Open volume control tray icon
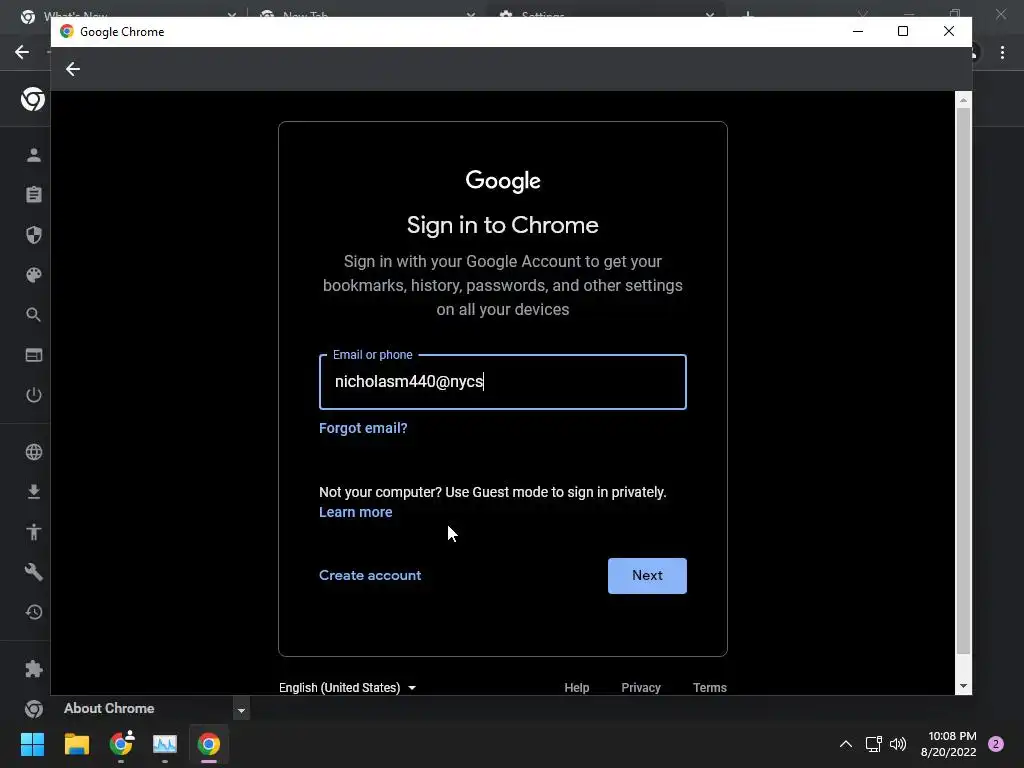 pos(899,744)
